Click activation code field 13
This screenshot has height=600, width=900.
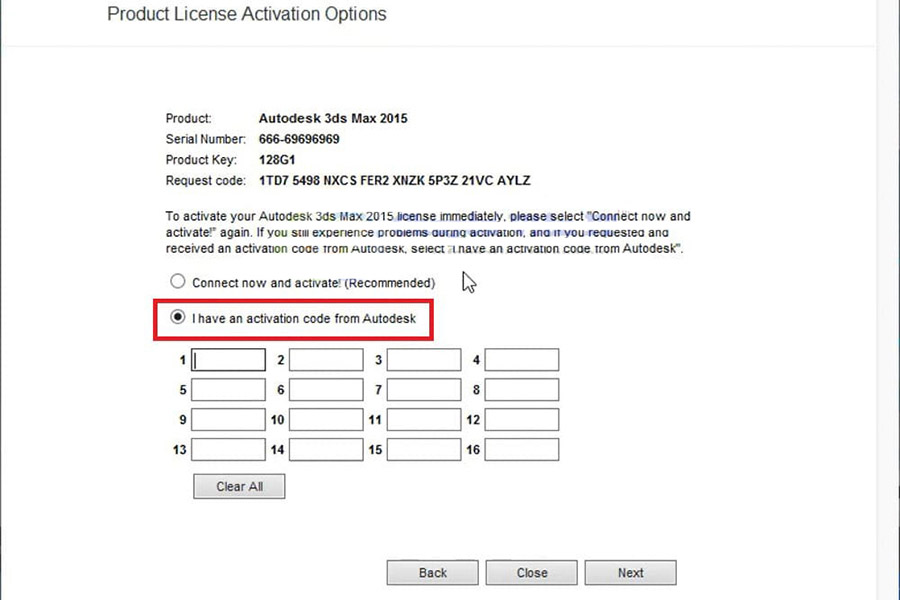pyautogui.click(x=229, y=450)
